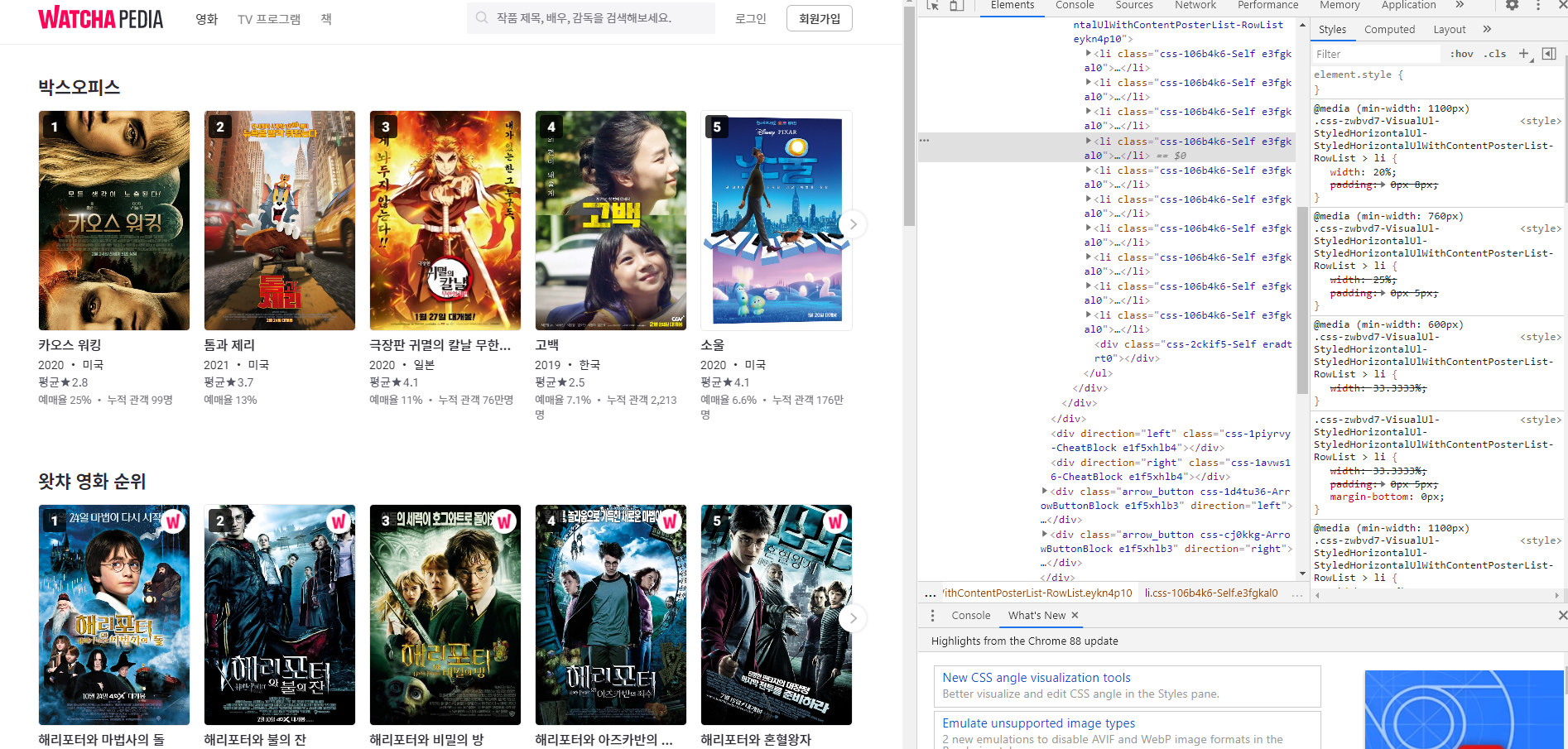Open the Application panel tab
1568x749 pixels.
tap(1408, 5)
